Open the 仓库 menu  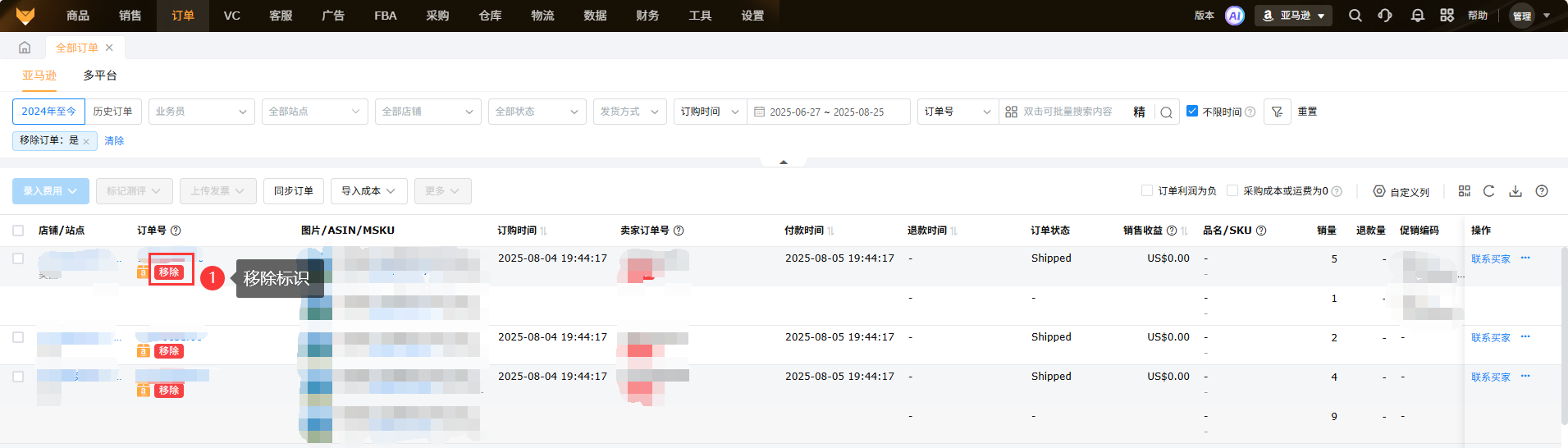(490, 16)
